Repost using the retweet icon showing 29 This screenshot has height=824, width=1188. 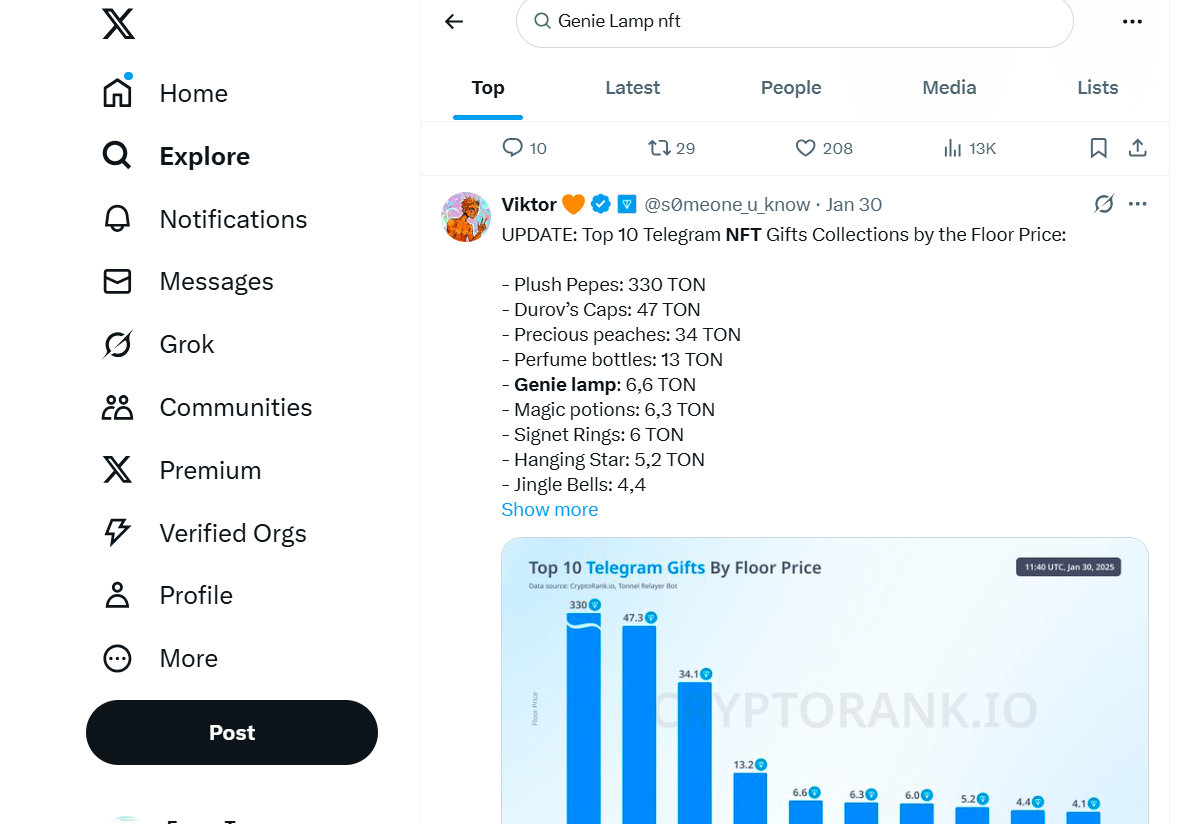point(659,148)
